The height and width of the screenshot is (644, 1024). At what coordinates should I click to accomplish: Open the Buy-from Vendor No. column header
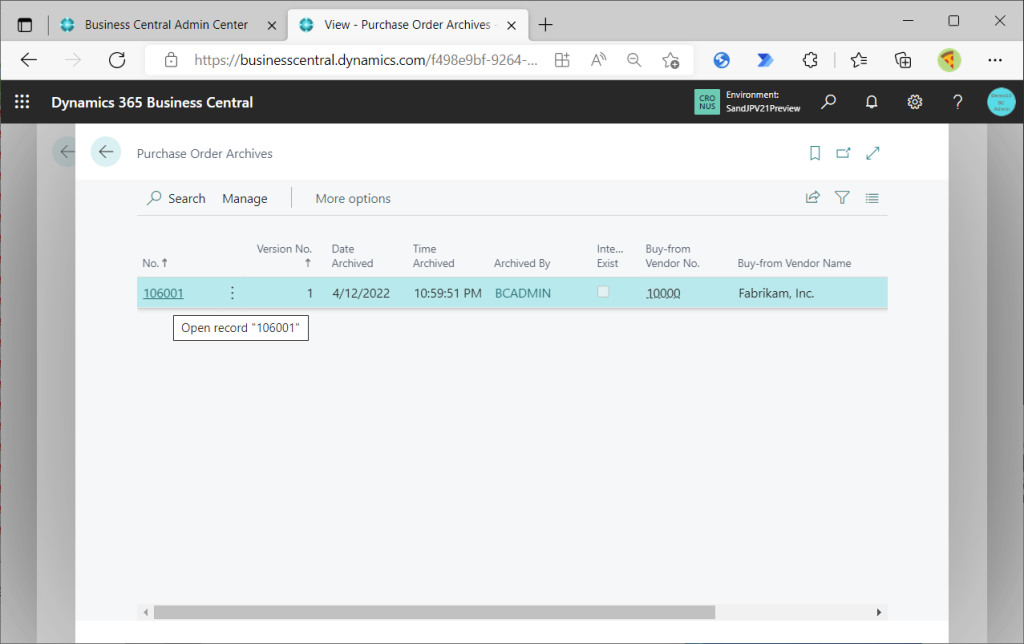672,255
